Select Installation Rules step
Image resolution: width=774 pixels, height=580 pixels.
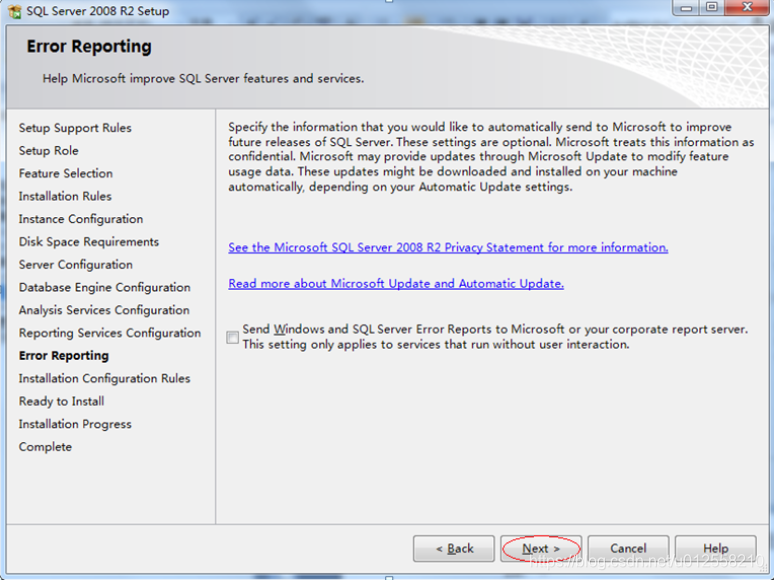point(65,196)
